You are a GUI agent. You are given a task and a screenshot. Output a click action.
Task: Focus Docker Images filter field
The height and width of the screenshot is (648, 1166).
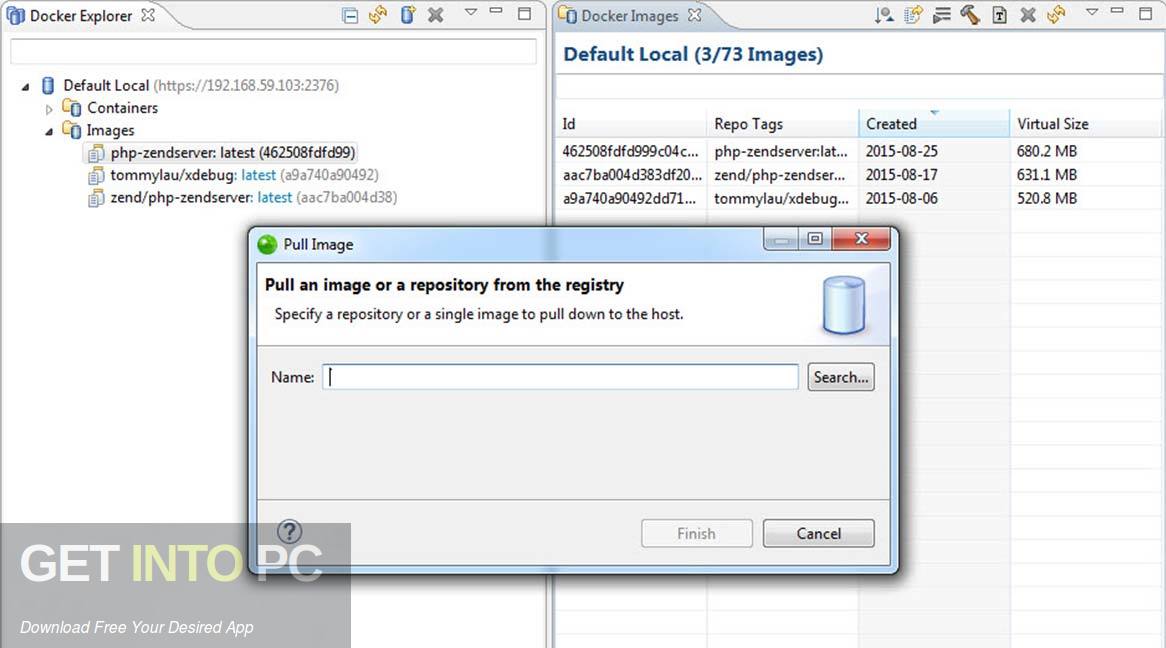click(x=859, y=86)
